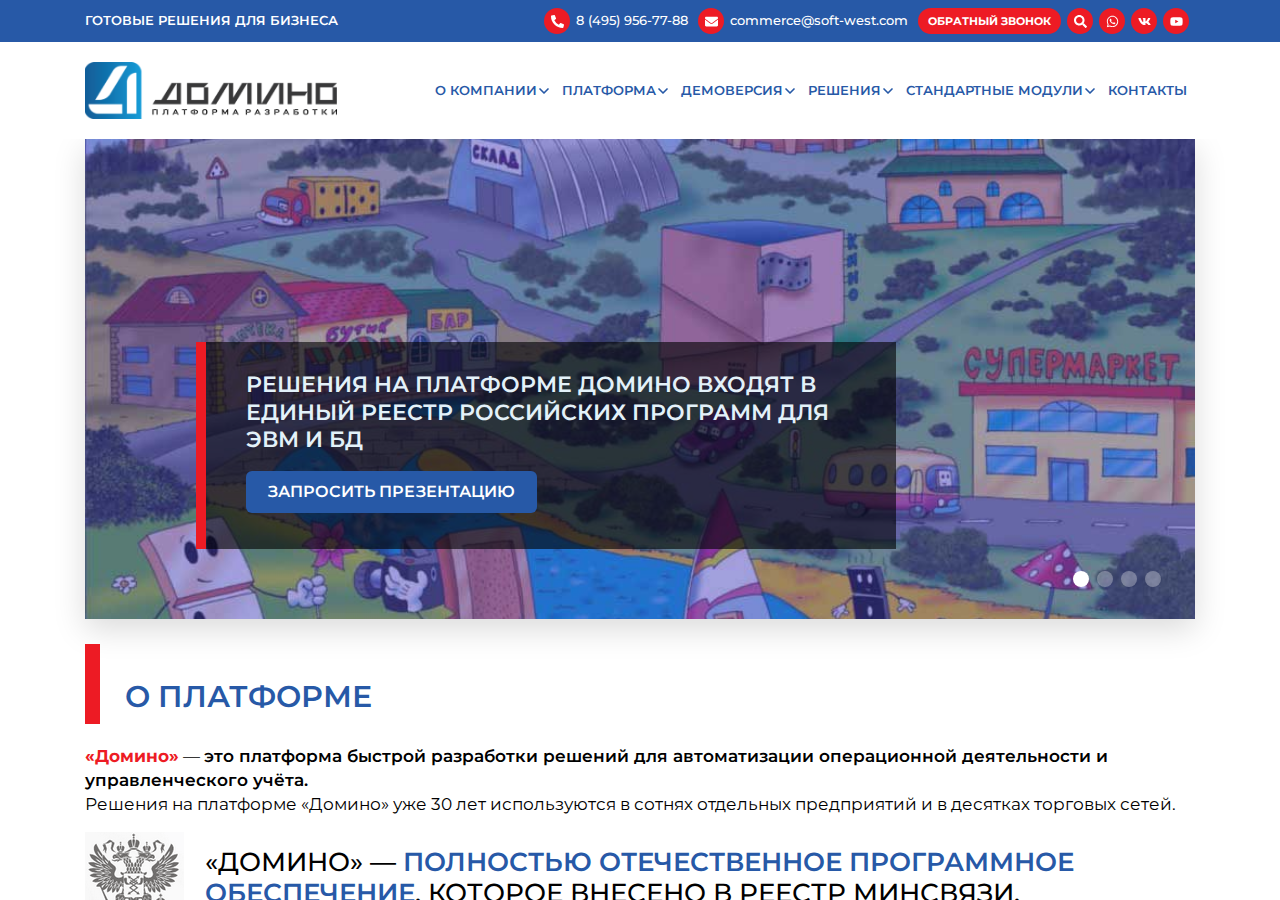Go to the Контакты page
Image resolution: width=1280 pixels, height=900 pixels.
point(1147,90)
